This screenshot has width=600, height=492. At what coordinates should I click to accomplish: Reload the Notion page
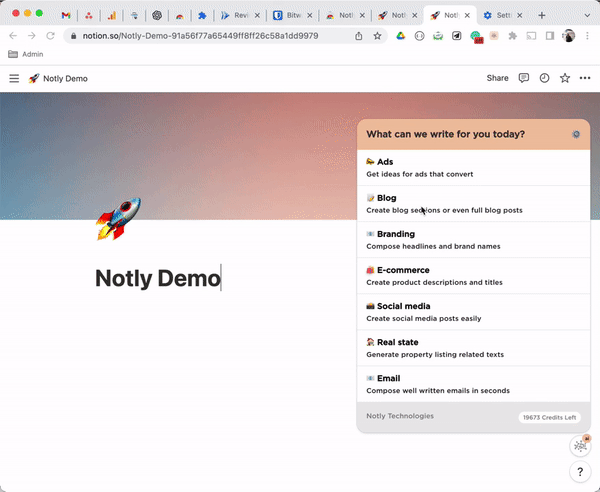(50, 36)
